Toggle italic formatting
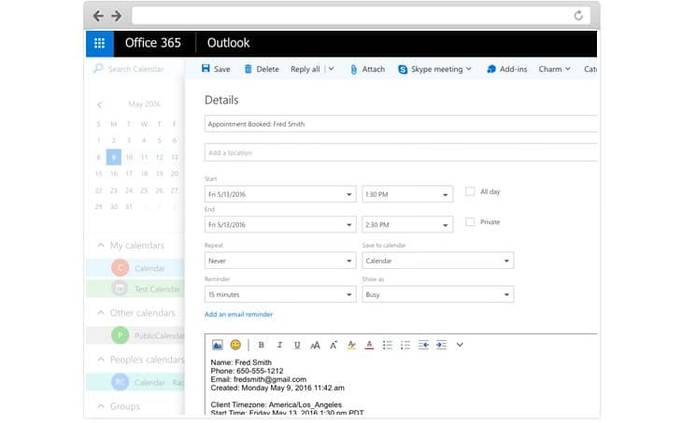Viewport: 682px width, 423px height. coord(279,345)
